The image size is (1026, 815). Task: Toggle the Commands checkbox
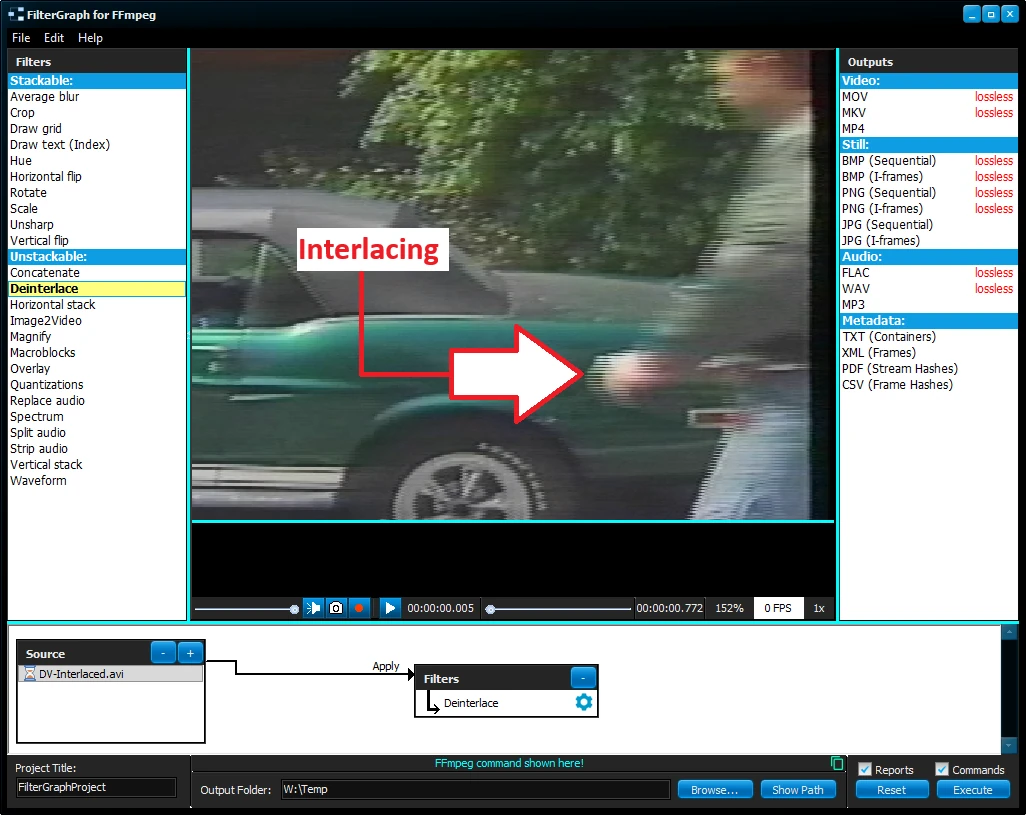pyautogui.click(x=942, y=769)
